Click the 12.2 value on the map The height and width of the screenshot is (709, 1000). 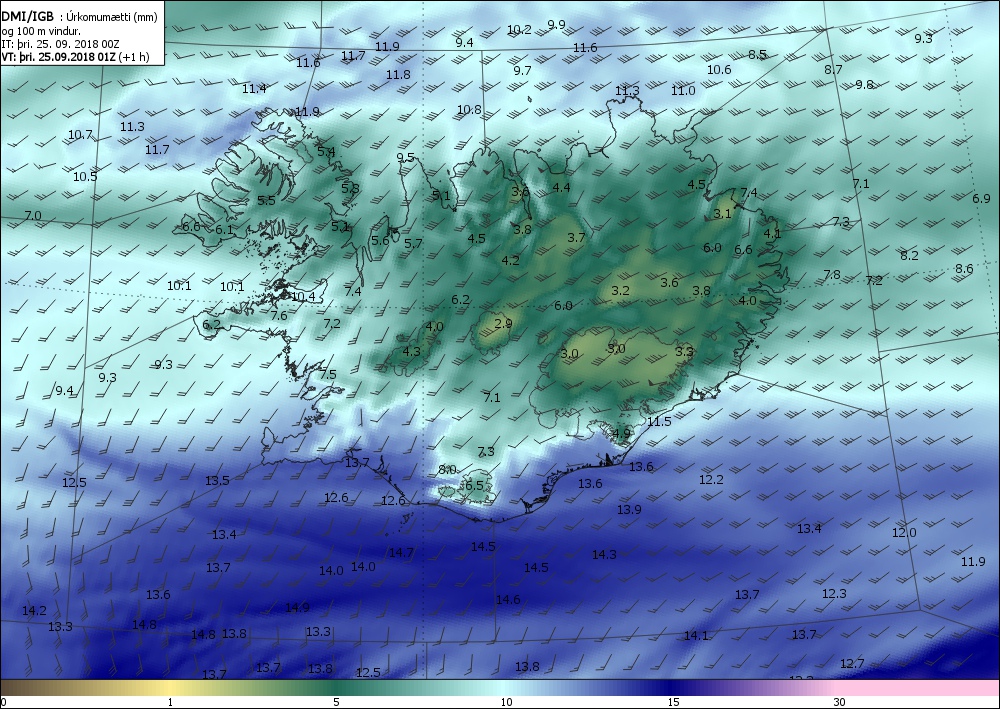[711, 479]
